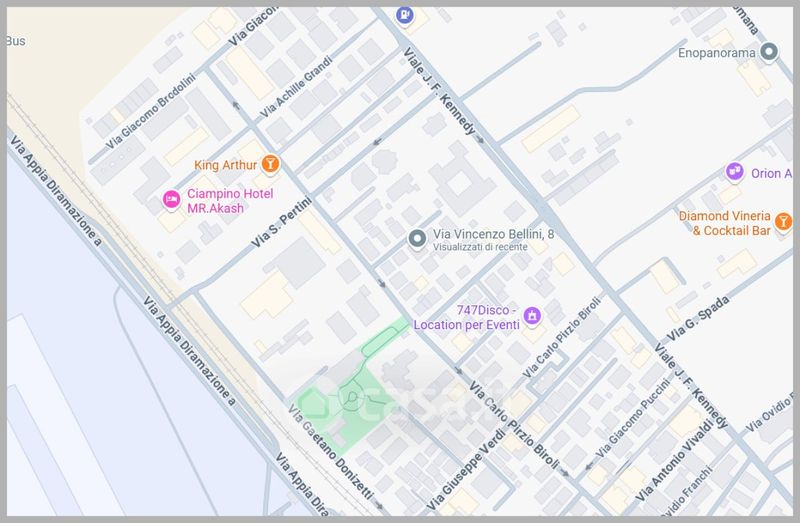Image resolution: width=800 pixels, height=523 pixels.
Task: Open the King Arthur place label
Action: 226,165
